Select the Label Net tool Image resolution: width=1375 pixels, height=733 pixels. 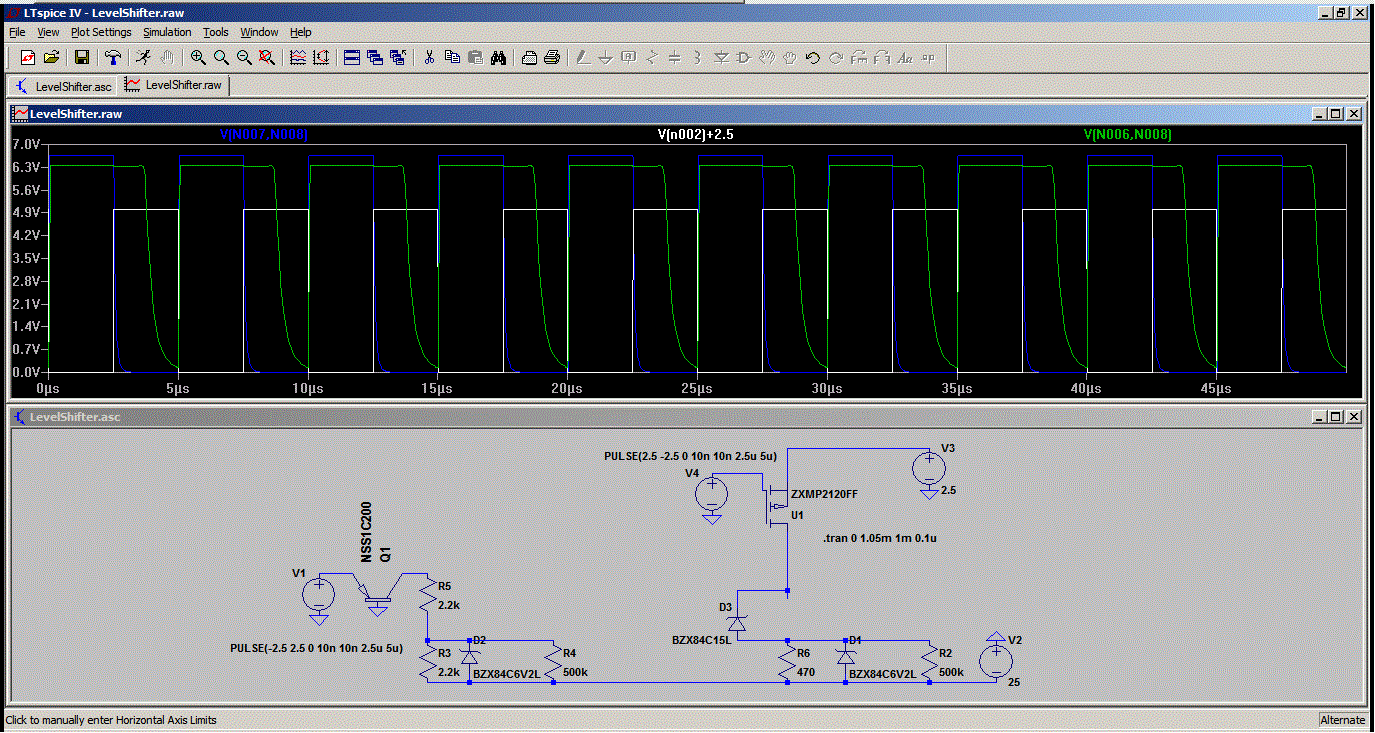tap(629, 58)
